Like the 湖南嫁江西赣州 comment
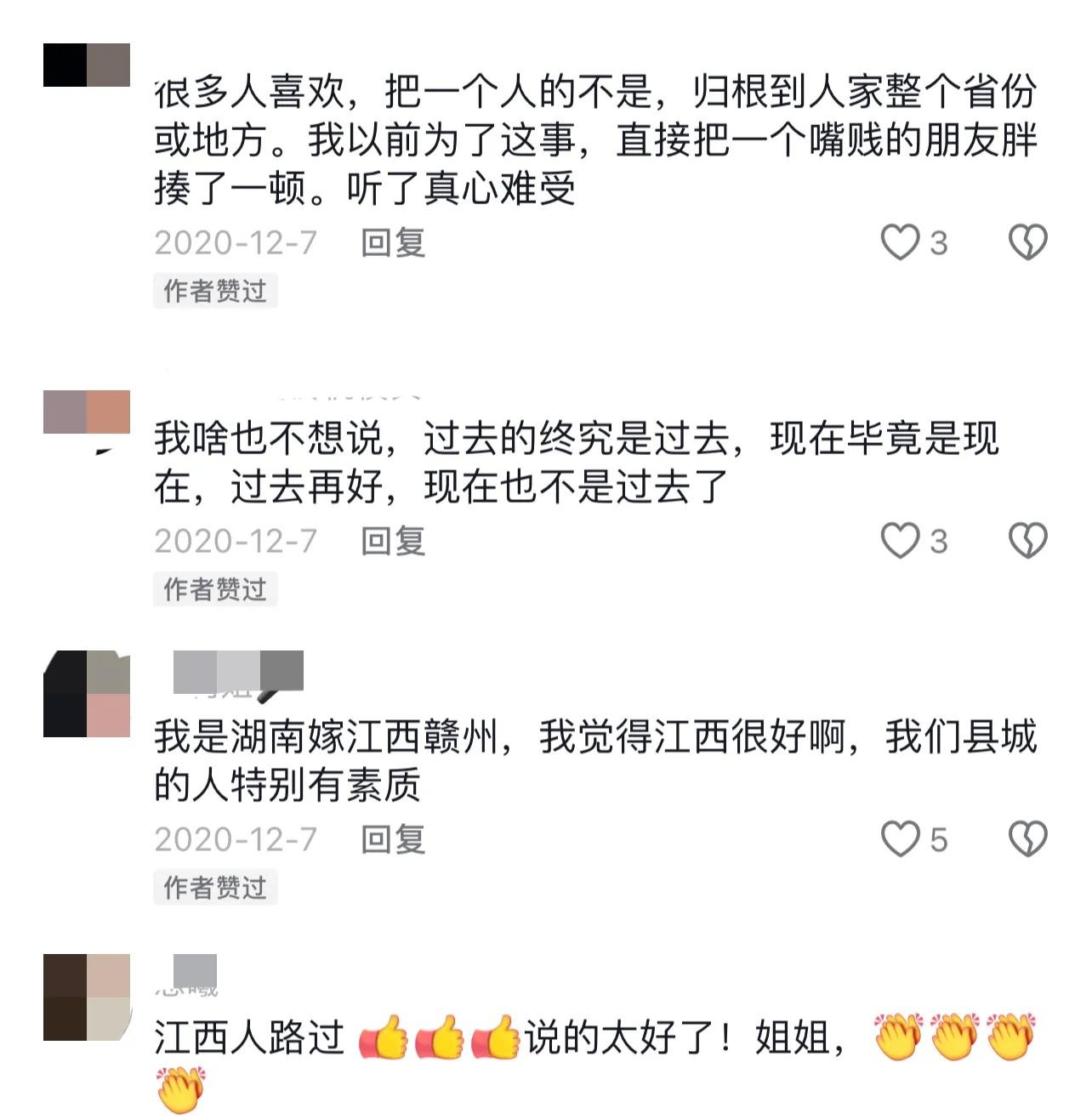Screen dimensions: 1092x1119 click(x=900, y=839)
